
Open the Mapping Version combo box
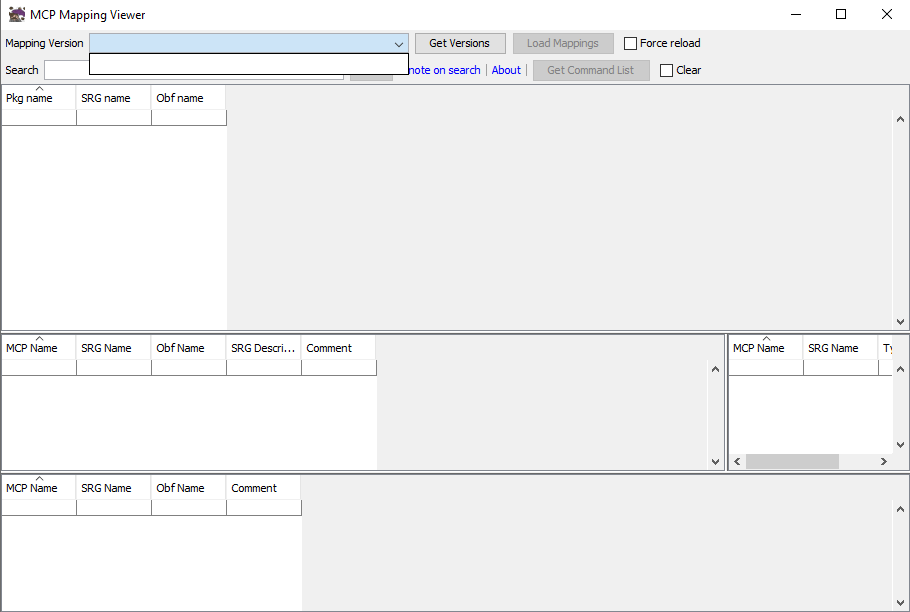pyautogui.click(x=248, y=44)
